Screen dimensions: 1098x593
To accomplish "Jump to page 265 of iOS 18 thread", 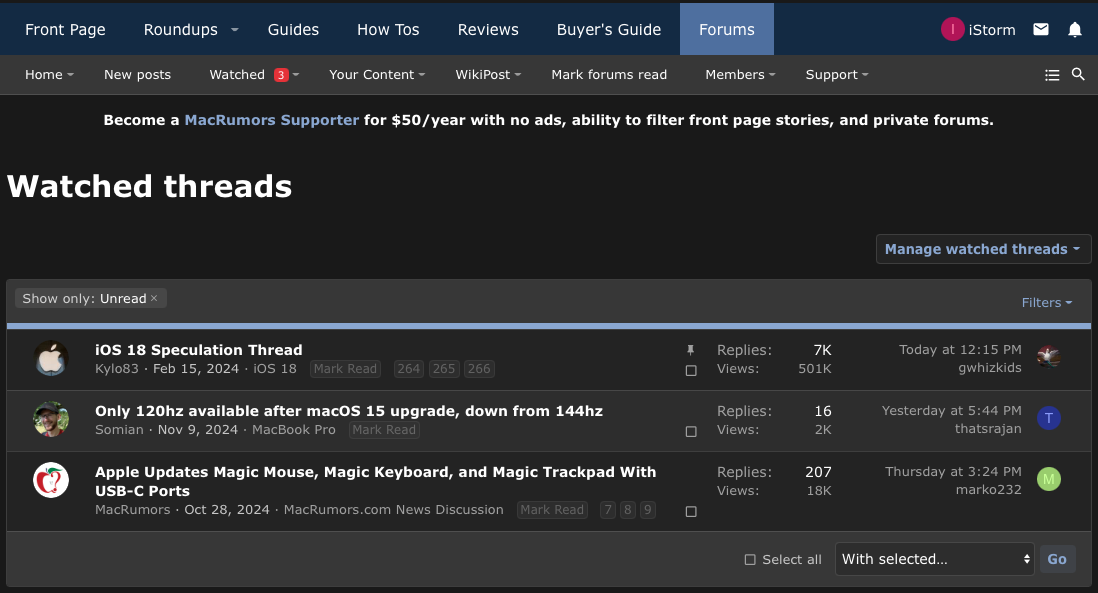I will coord(443,369).
